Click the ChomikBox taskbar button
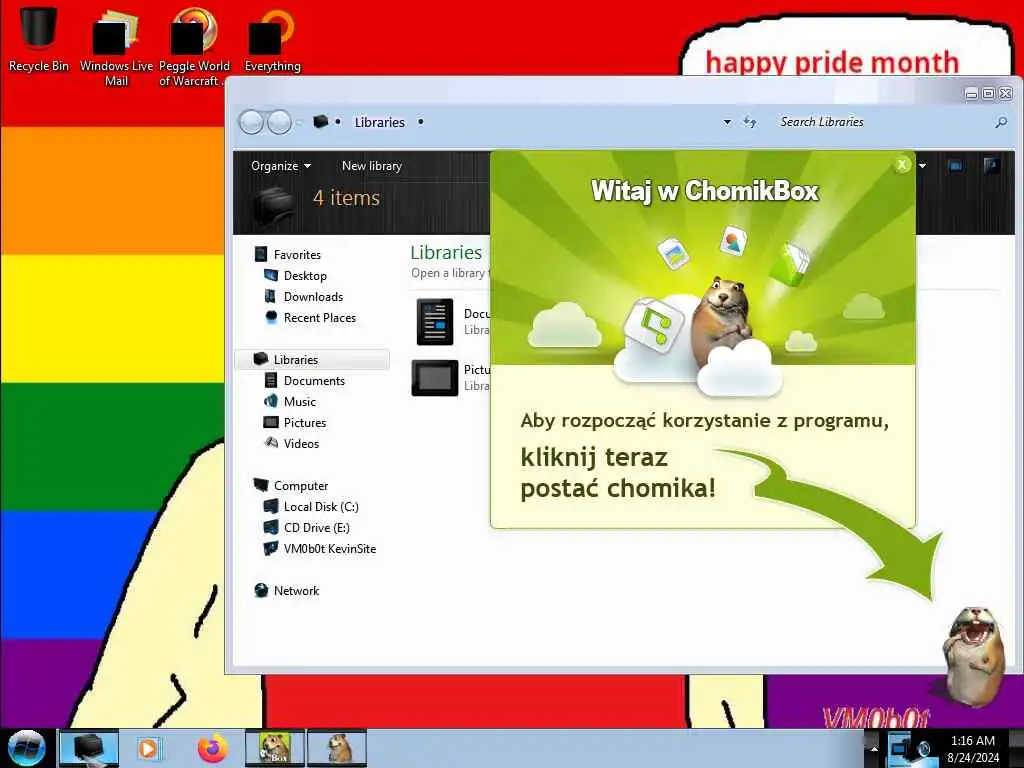This screenshot has height=768, width=1024. (274, 748)
